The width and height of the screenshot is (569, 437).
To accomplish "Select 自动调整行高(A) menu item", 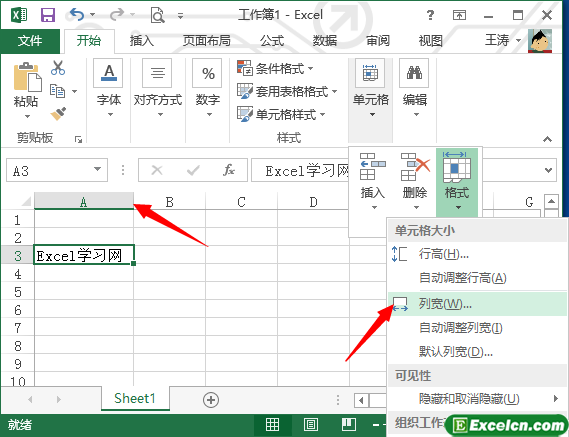I will 477,278.
